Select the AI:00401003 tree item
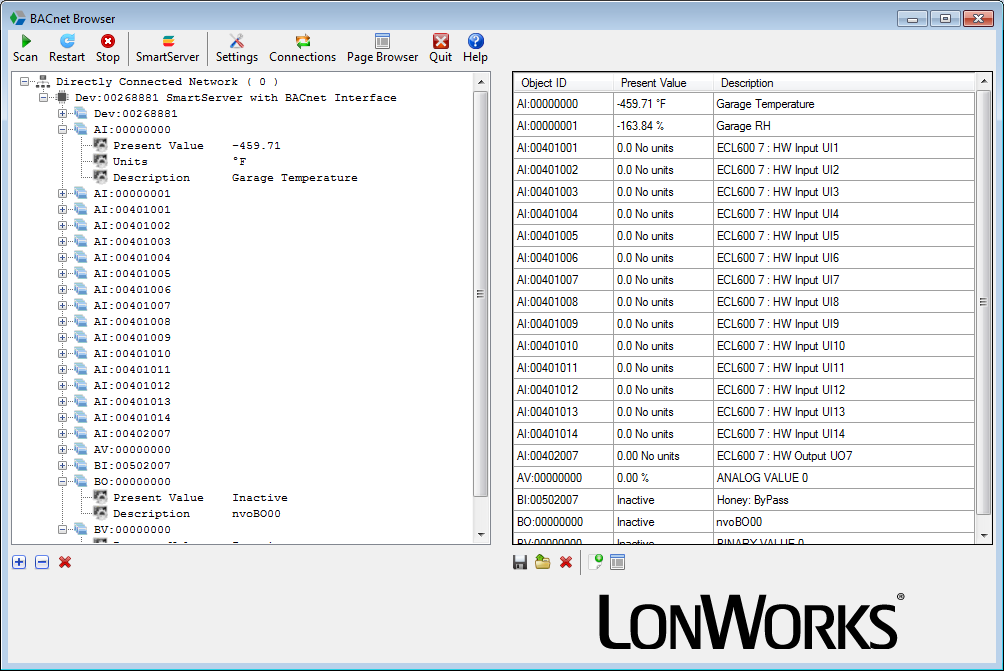Viewport: 1004px width, 671px height. tap(132, 241)
